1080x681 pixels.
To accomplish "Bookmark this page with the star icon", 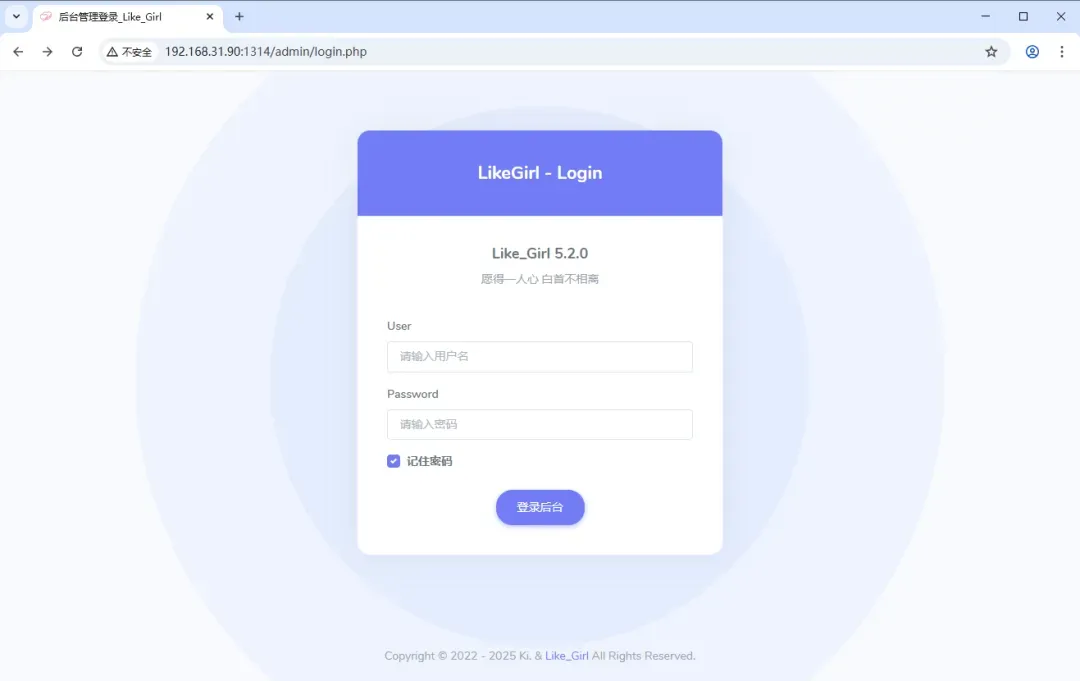I will tap(991, 52).
